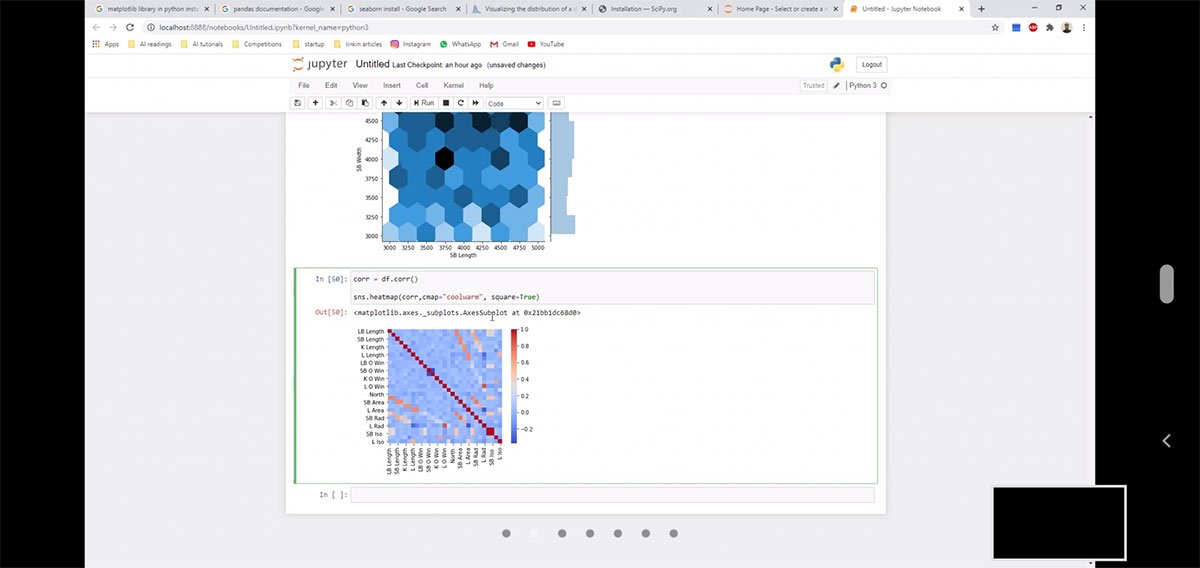Open the Apps bookmark shortcut
1200x568 pixels.
(x=105, y=44)
